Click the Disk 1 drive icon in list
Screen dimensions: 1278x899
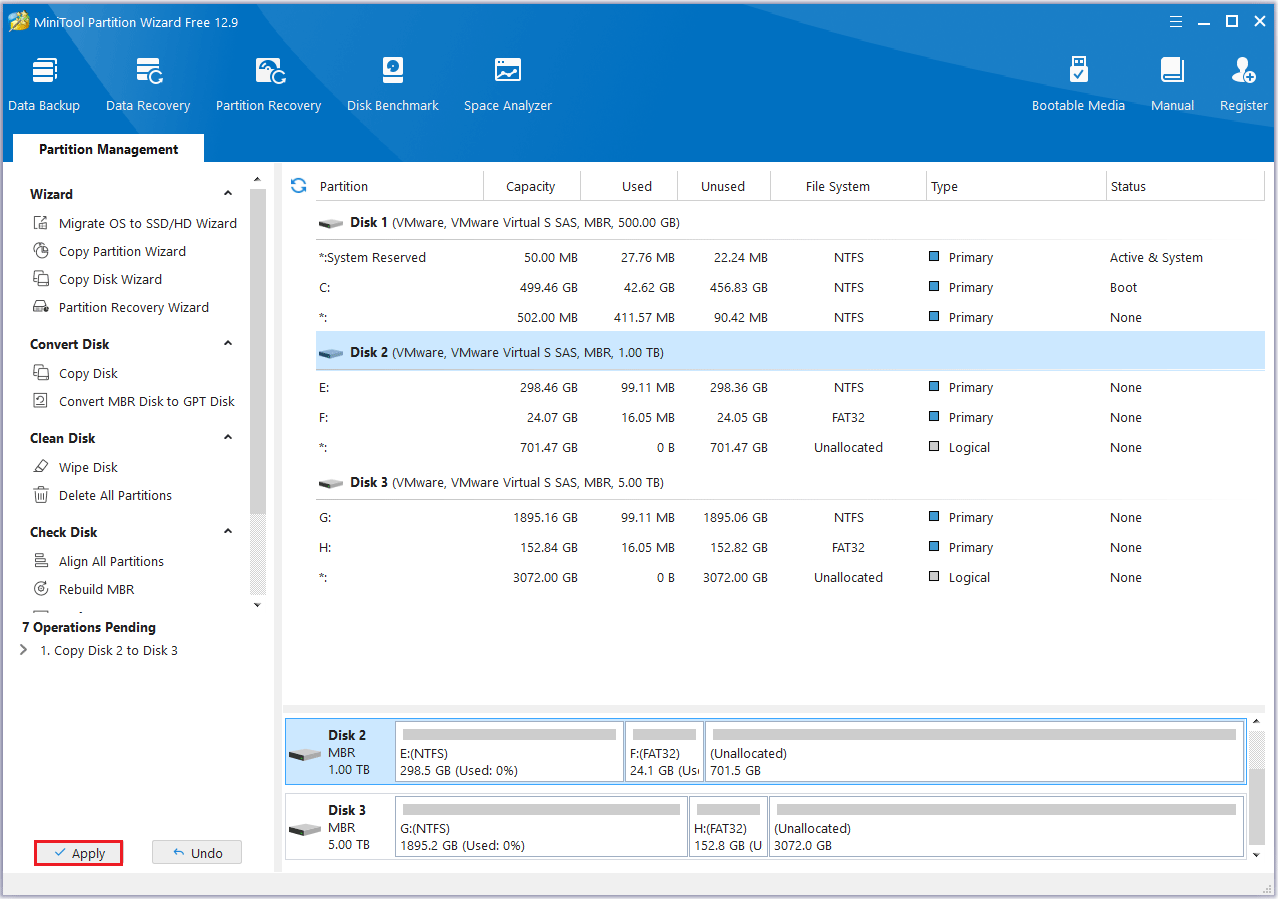tap(330, 223)
